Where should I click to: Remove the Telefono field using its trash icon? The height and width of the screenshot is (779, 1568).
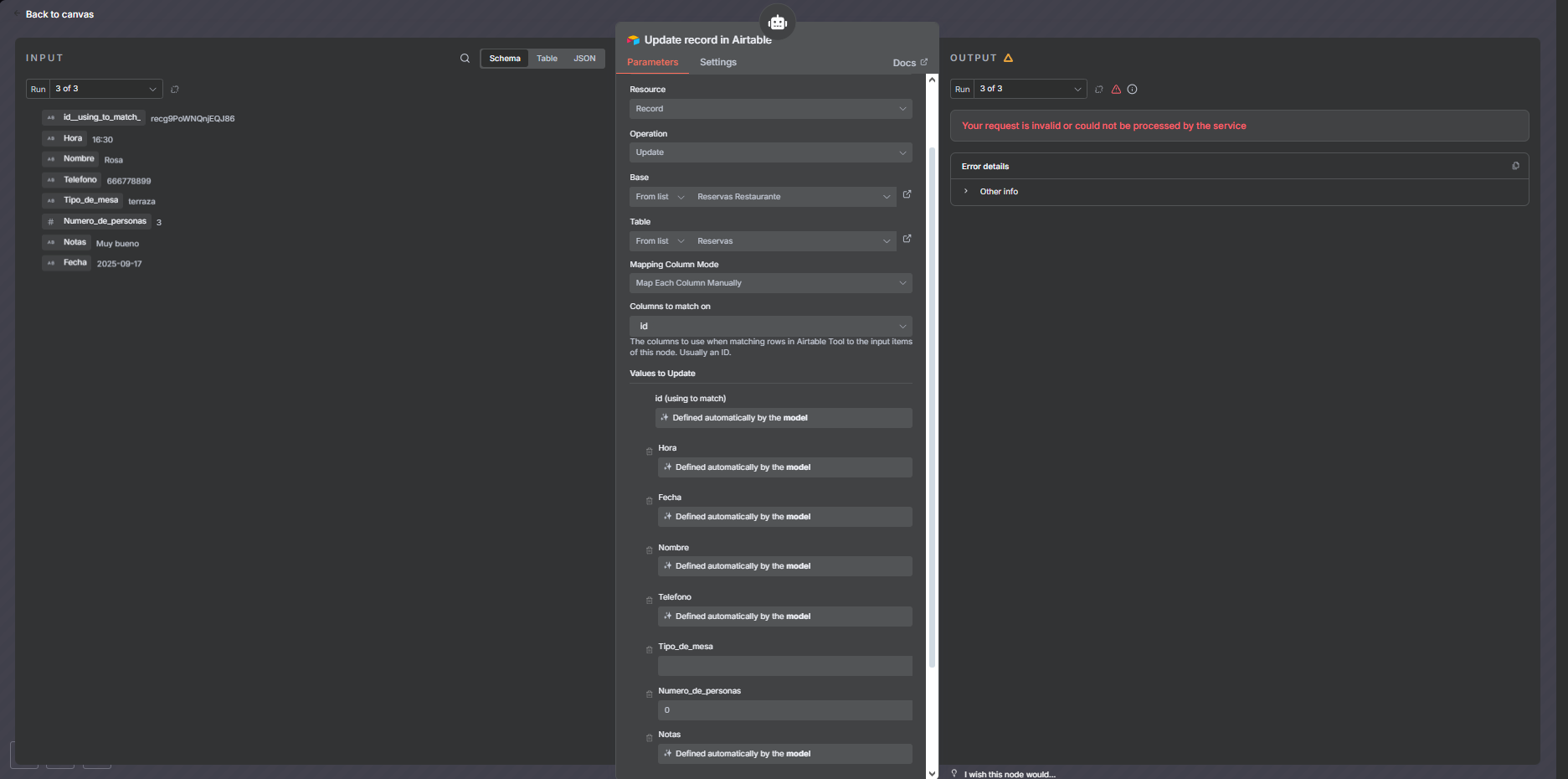649,601
